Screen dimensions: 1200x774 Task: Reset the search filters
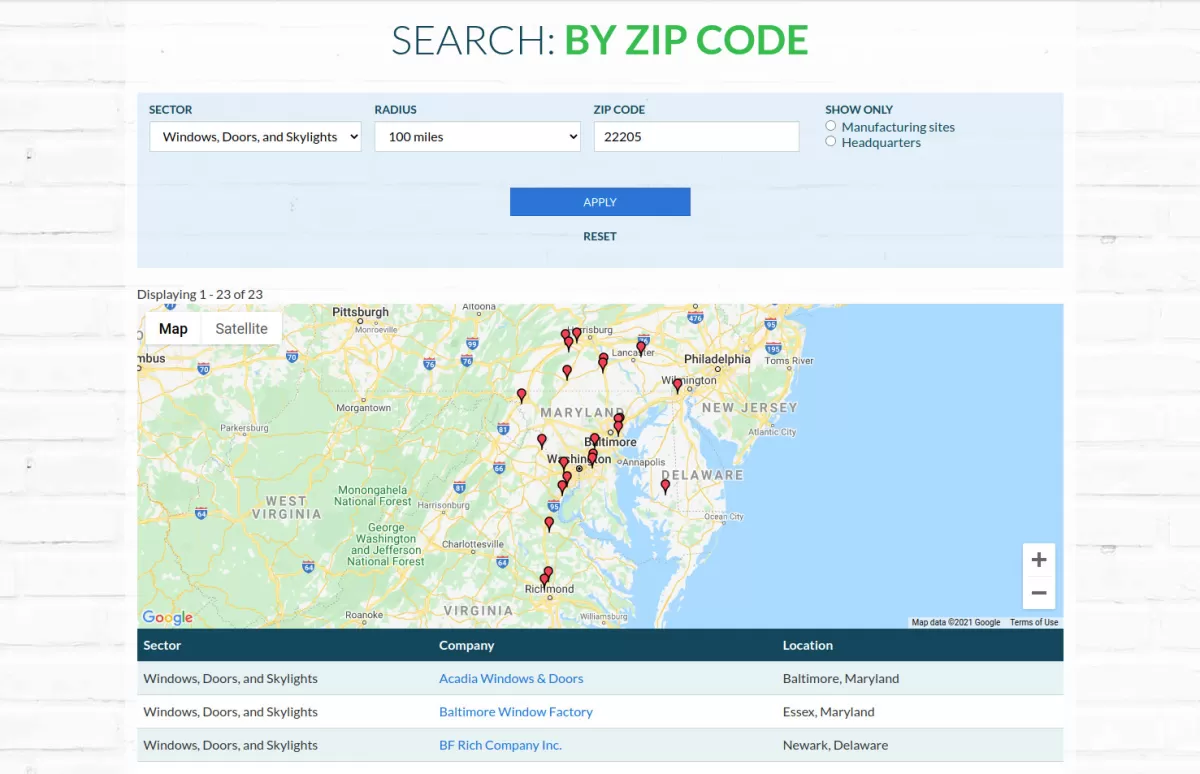[600, 236]
